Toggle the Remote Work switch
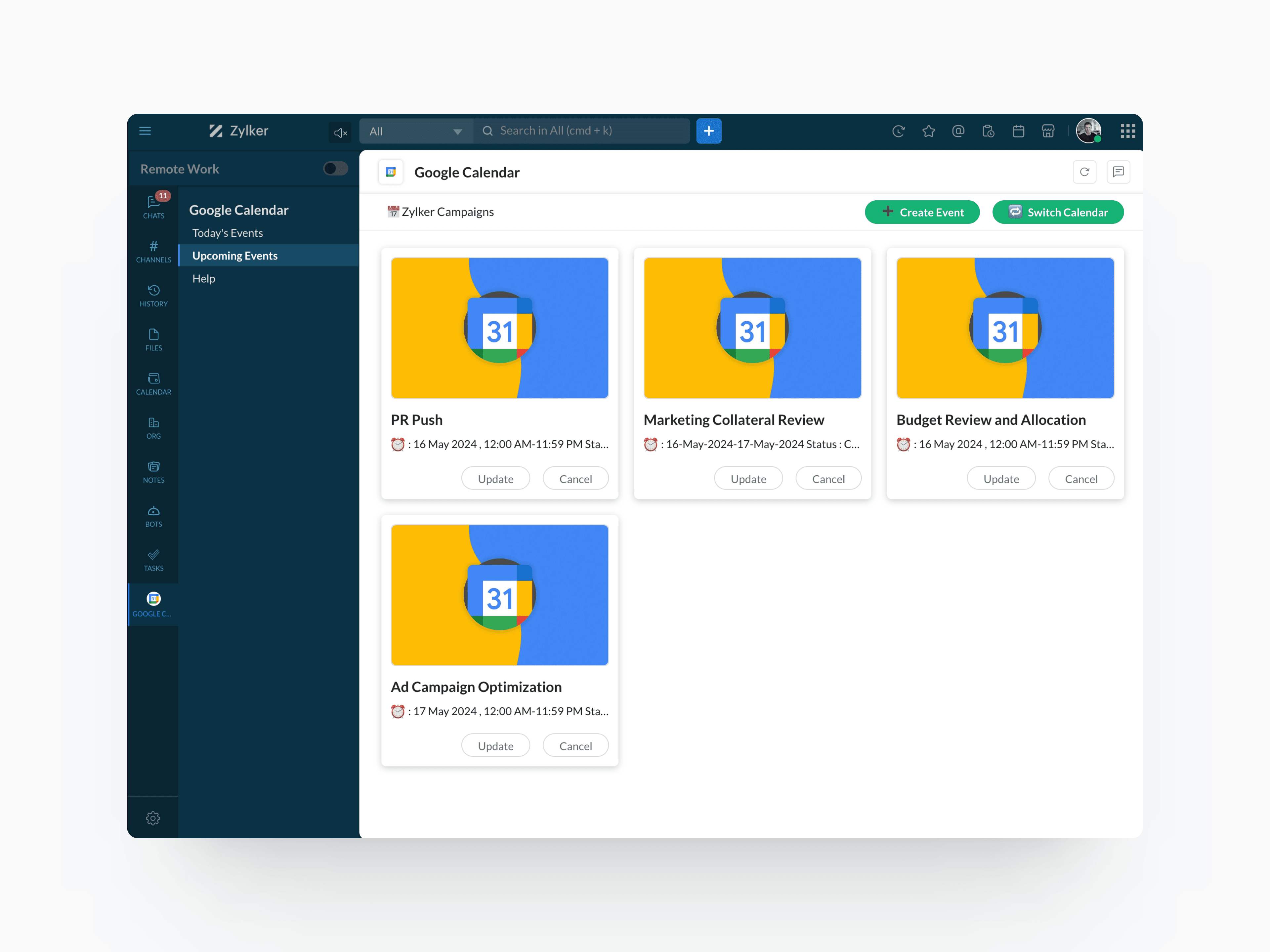 pyautogui.click(x=335, y=169)
